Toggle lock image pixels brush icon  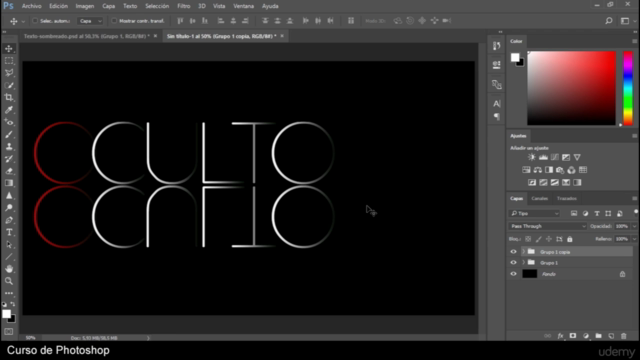538,239
